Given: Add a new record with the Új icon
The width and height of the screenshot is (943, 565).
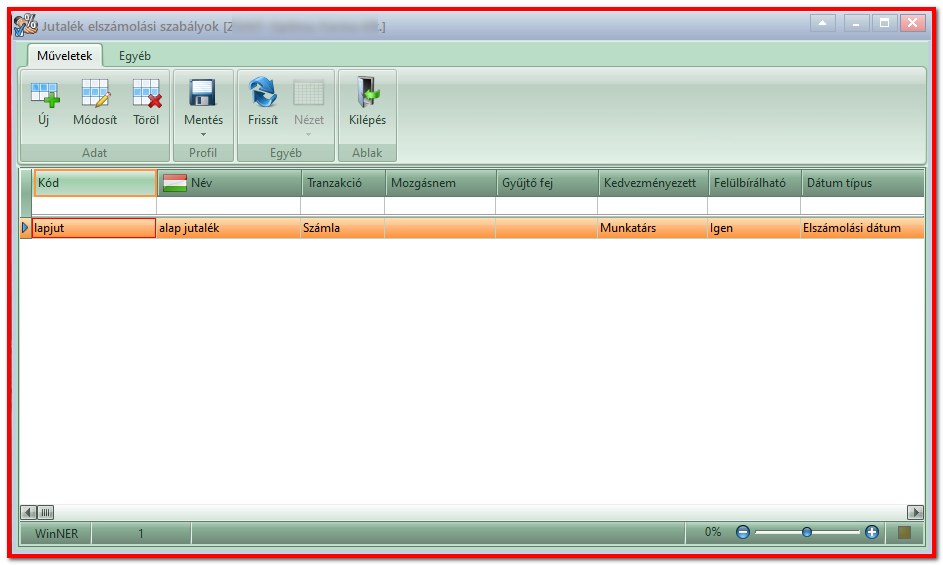Looking at the screenshot, I should (45, 94).
